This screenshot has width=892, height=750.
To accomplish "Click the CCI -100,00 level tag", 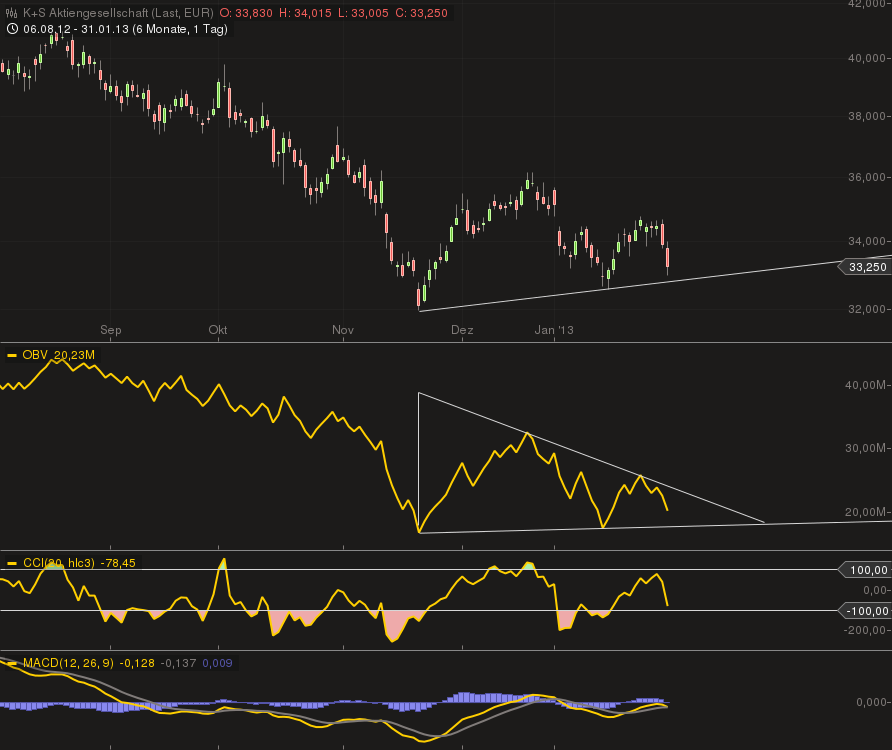I will pyautogui.click(x=866, y=611).
